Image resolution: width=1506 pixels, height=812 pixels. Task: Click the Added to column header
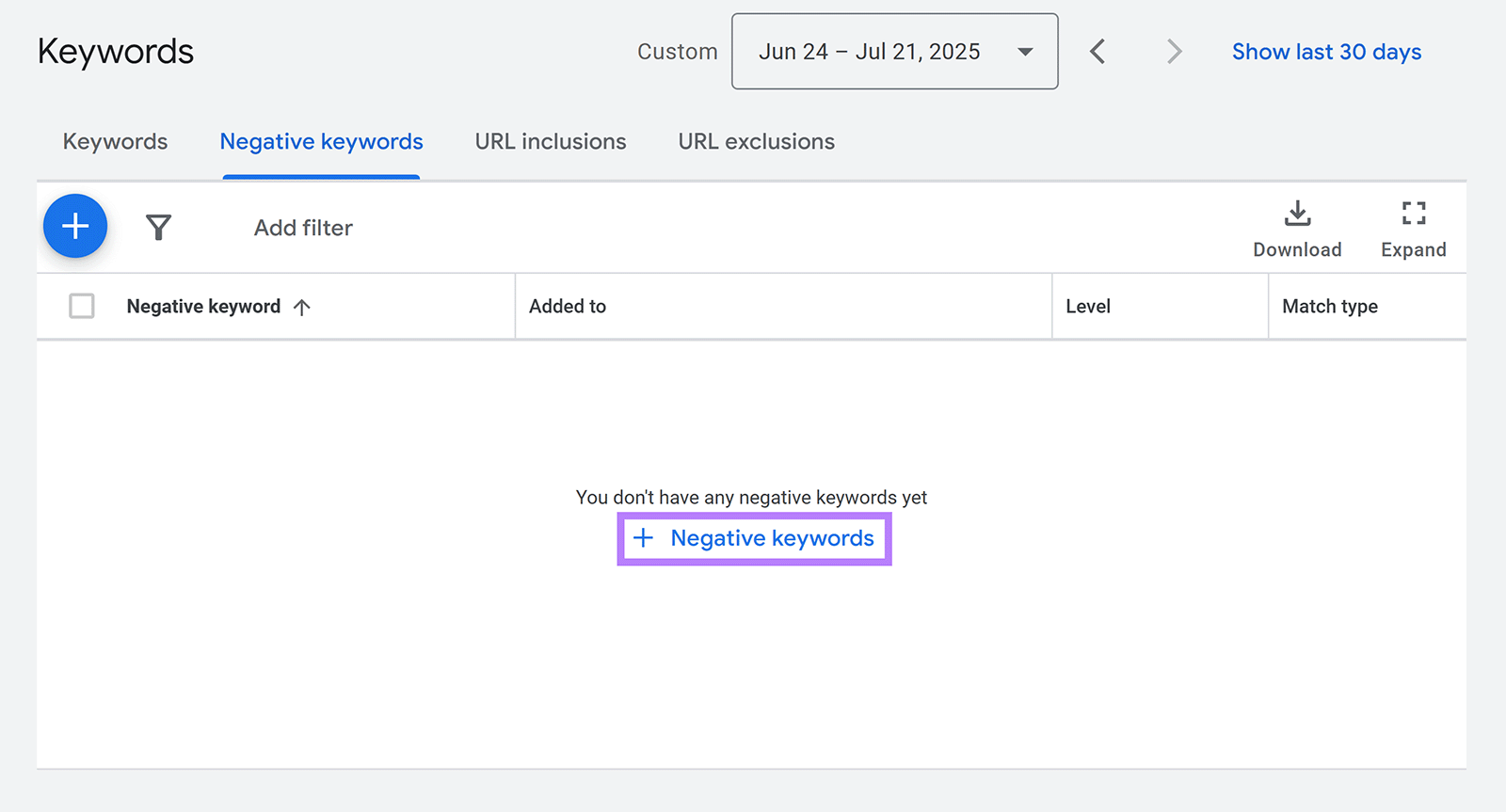point(568,307)
